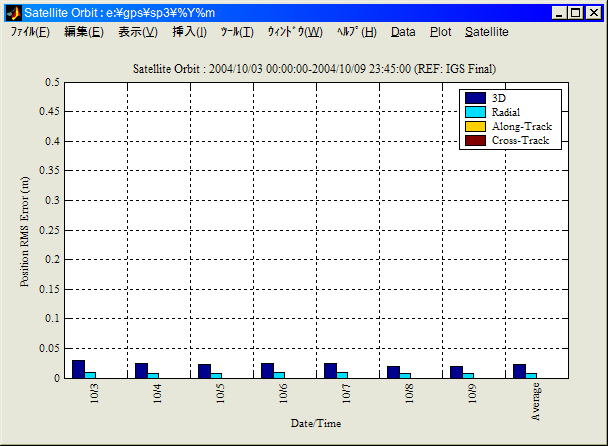608x446 pixels.
Task: Open the ツール(T) menu
Action: [237, 32]
